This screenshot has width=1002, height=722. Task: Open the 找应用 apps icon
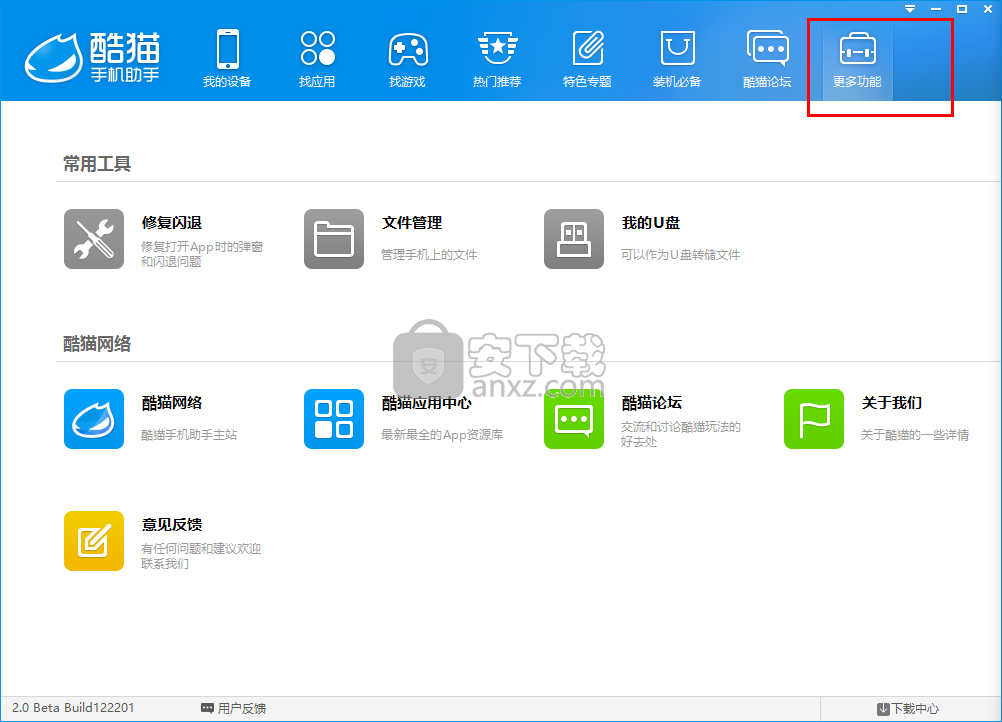(318, 49)
